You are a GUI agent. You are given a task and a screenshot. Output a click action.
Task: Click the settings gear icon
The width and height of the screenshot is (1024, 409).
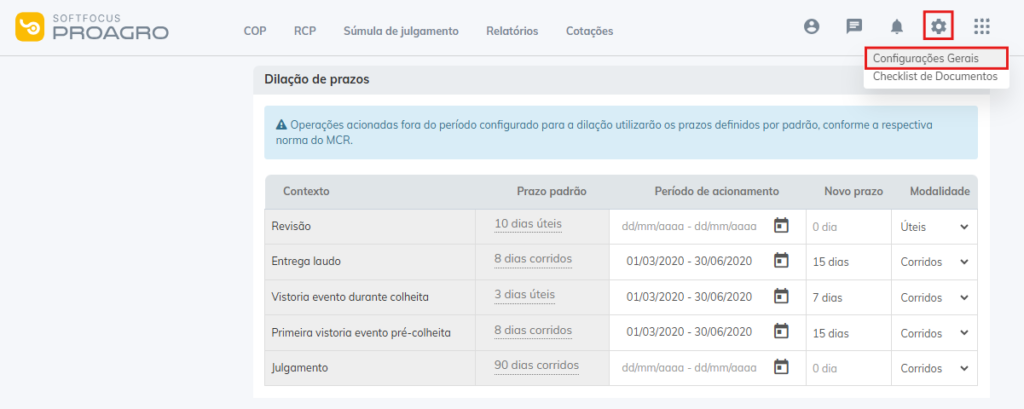[x=938, y=27]
